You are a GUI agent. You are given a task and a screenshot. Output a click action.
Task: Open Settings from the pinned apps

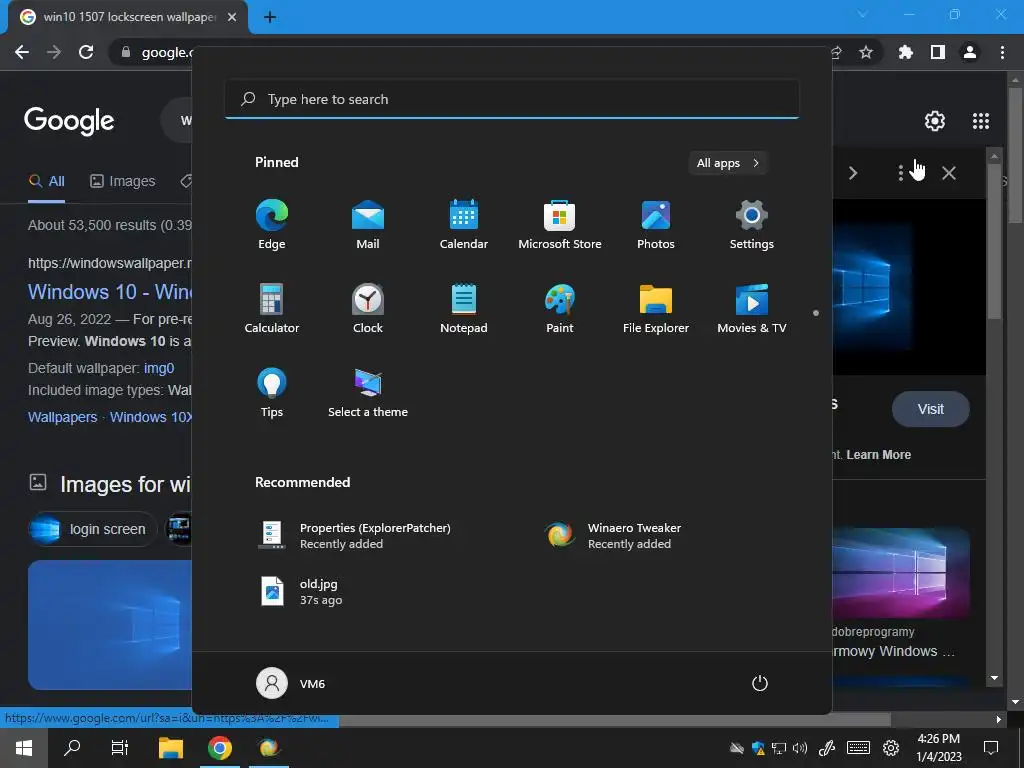tap(752, 225)
